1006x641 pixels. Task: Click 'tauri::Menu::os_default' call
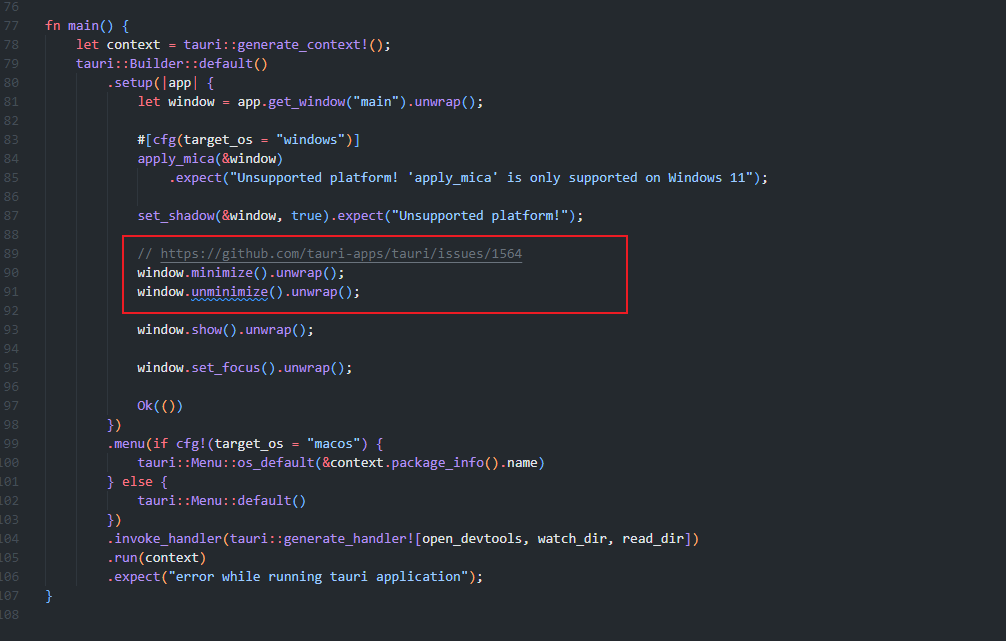coord(226,463)
